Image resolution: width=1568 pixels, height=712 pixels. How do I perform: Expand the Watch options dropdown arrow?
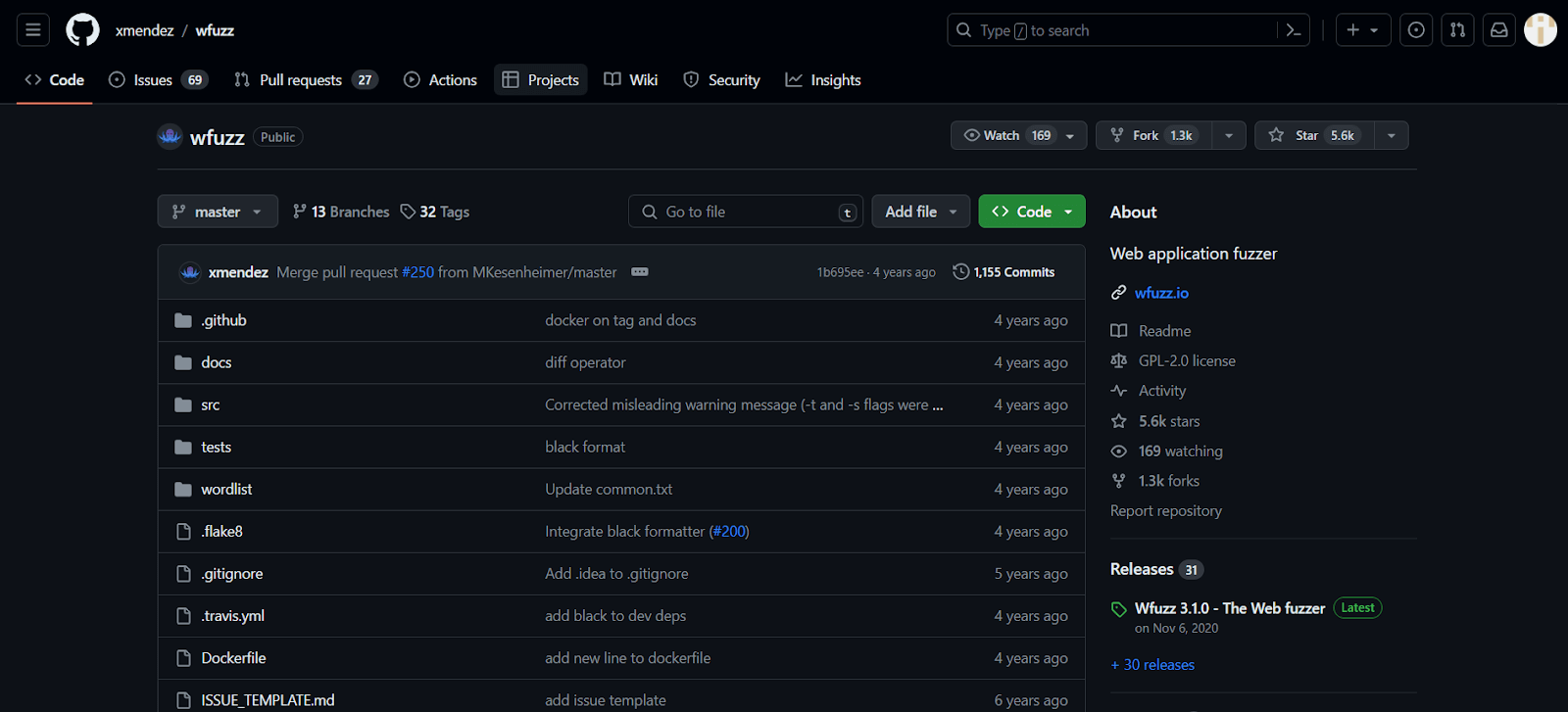pos(1070,135)
